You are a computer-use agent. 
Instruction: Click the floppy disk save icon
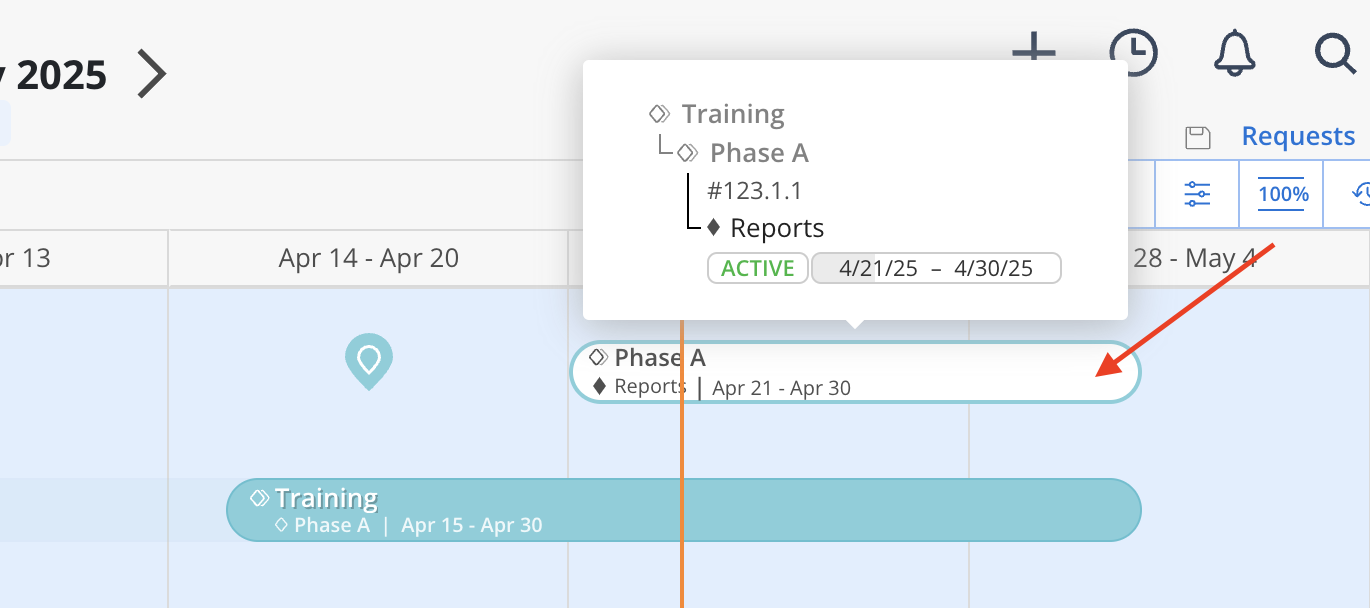(1197, 137)
